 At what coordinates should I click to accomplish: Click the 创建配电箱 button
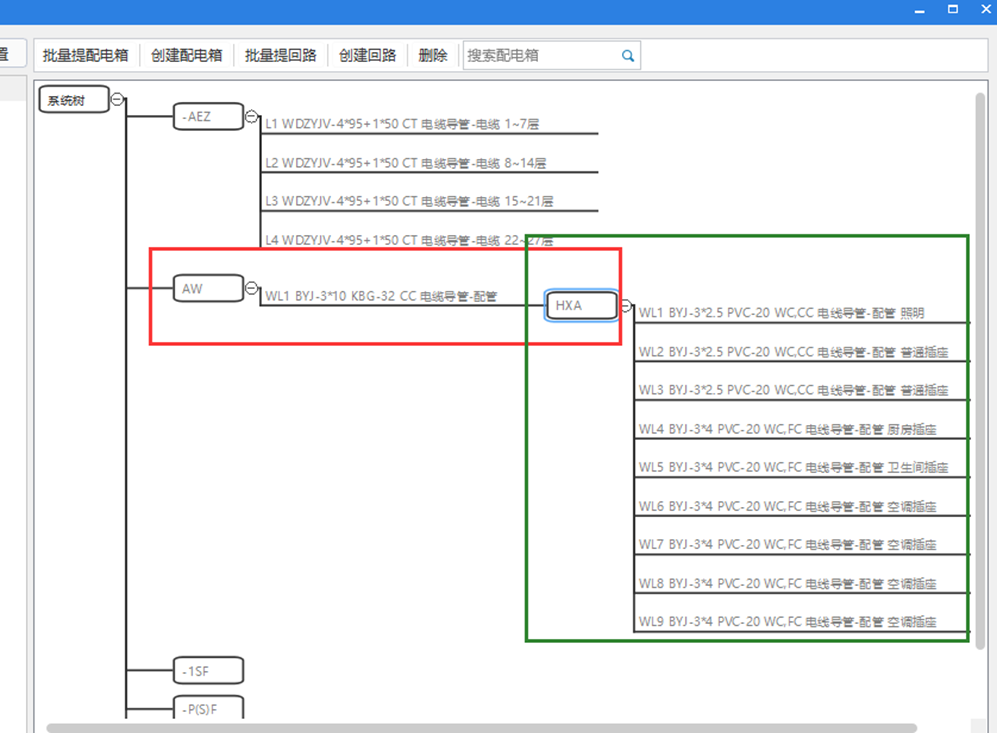pos(186,56)
